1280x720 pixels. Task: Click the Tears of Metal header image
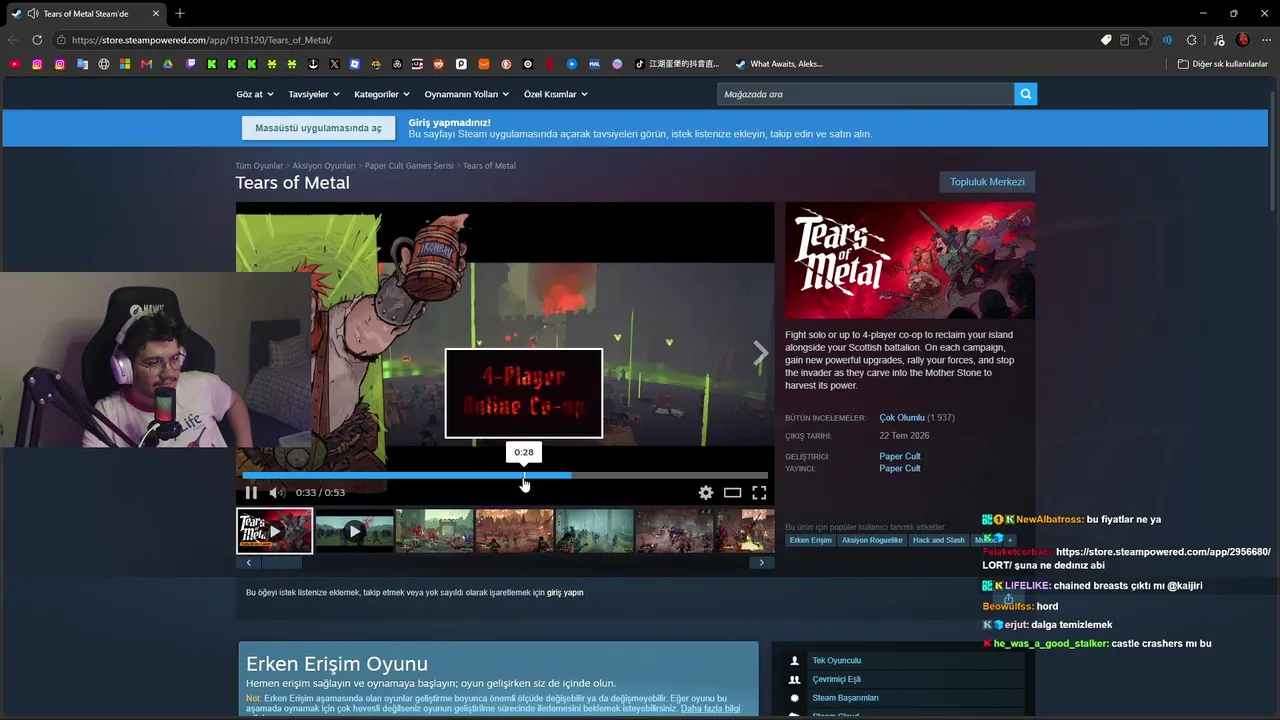910,260
